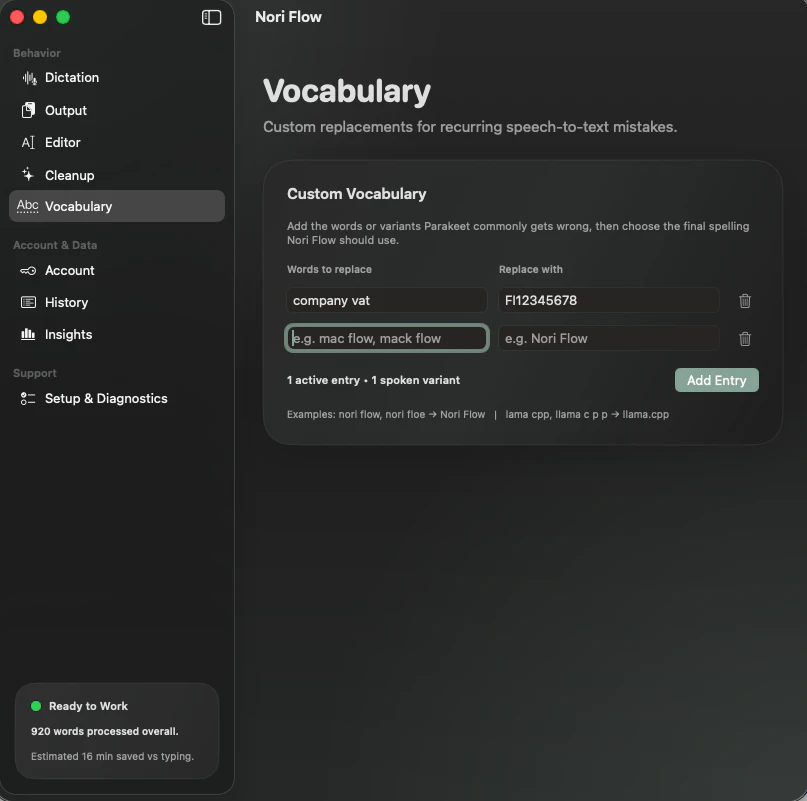This screenshot has height=801, width=807.
Task: Click the green Ready to Work status dot
Action: coord(36,706)
